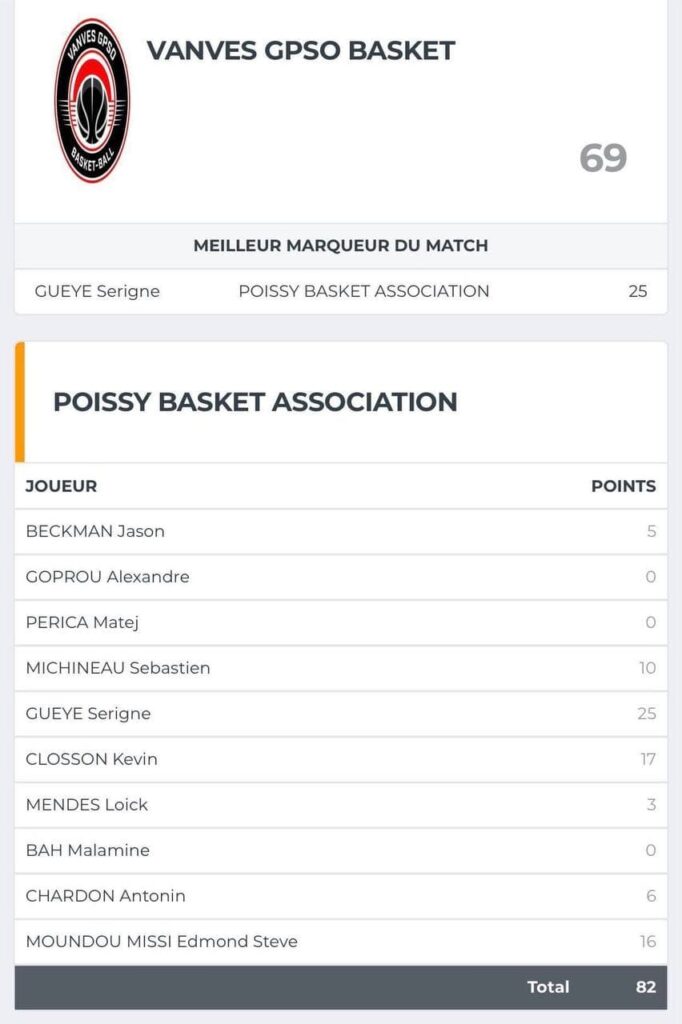Select the GOPROU Alexandre player row

pos(341,577)
